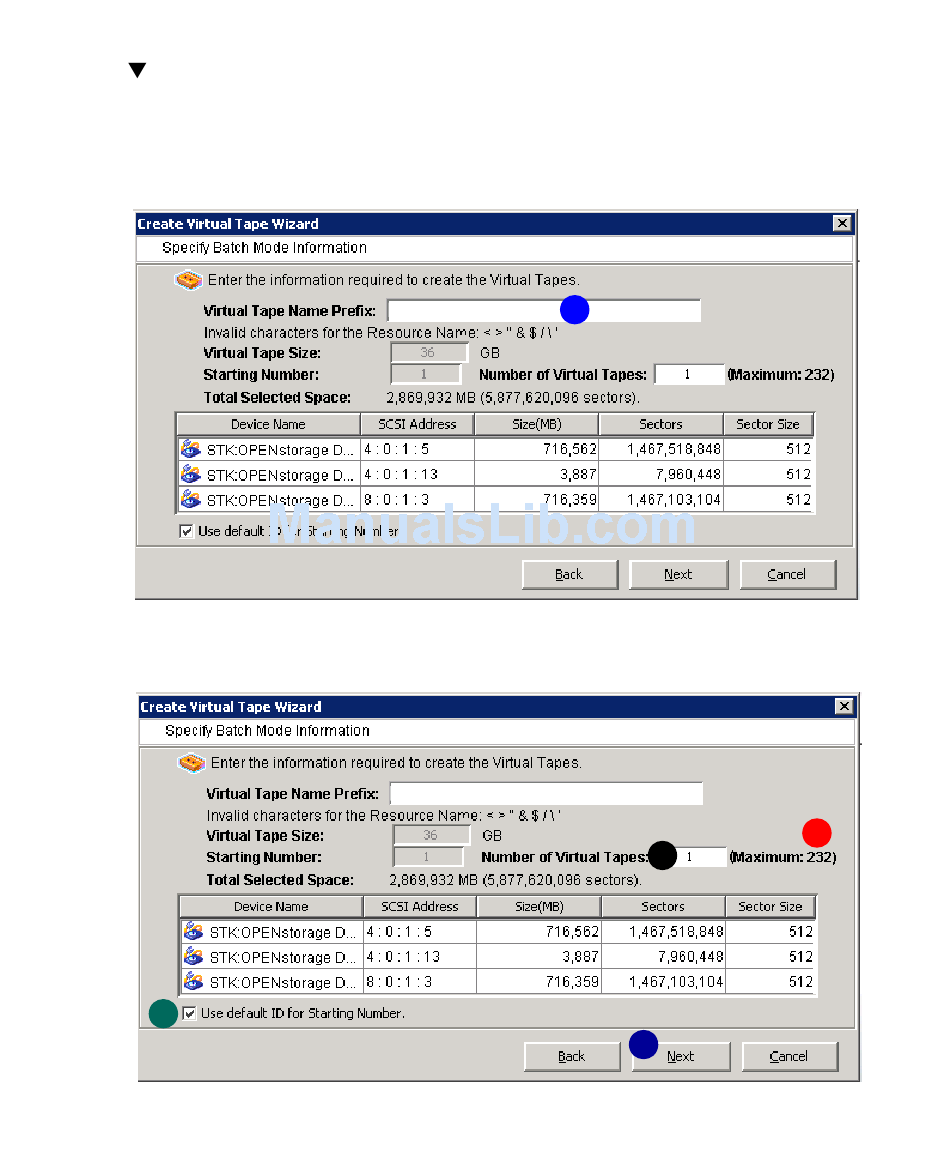This screenshot has height=1157, width=950.
Task: Select SCSI address 4 : 0 : 1 : 5 in upper wizard
Action: click(x=396, y=449)
